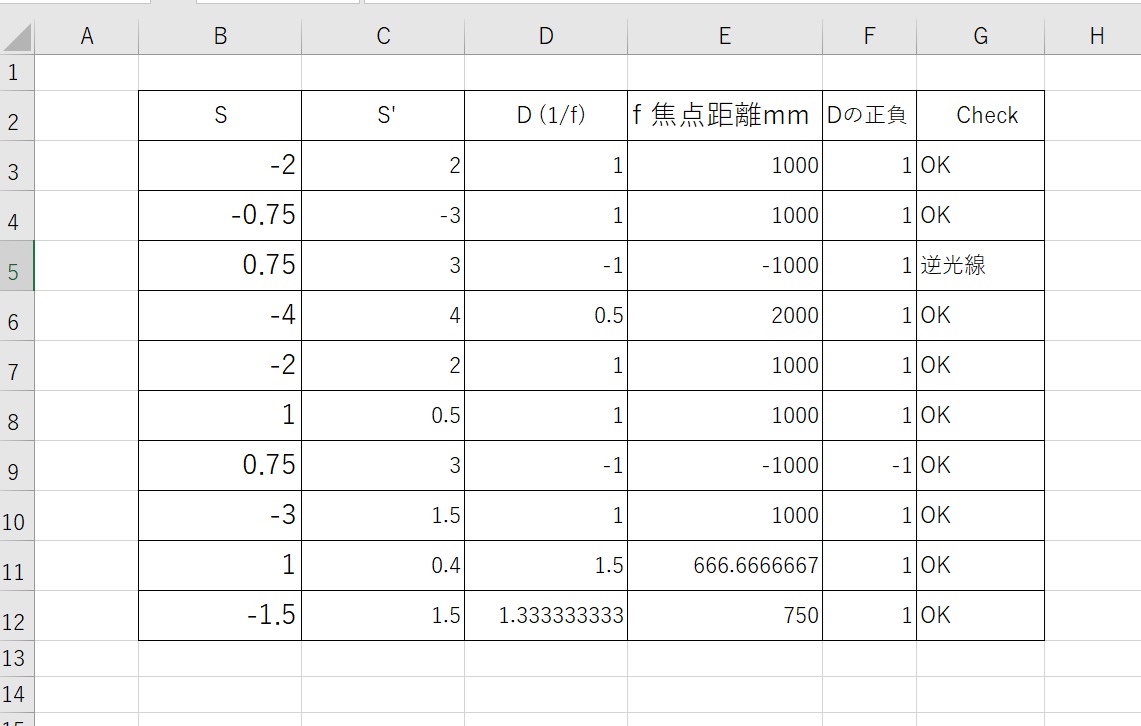Select cell B3 with value -2
Screen dimensions: 1141x726
[220, 166]
